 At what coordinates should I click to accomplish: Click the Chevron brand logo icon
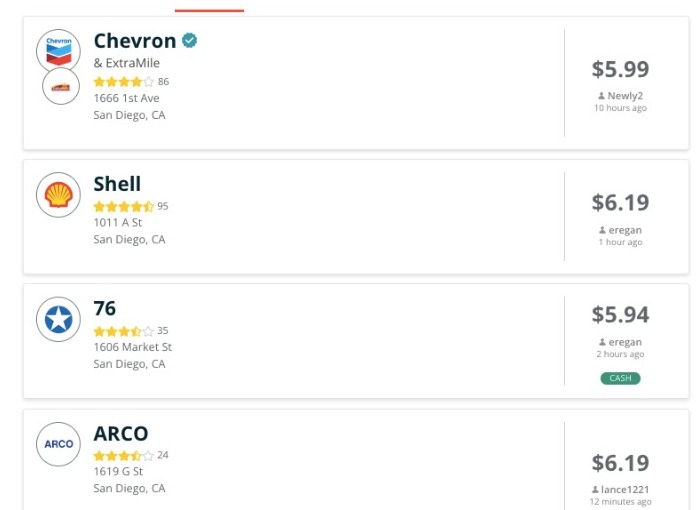click(59, 50)
